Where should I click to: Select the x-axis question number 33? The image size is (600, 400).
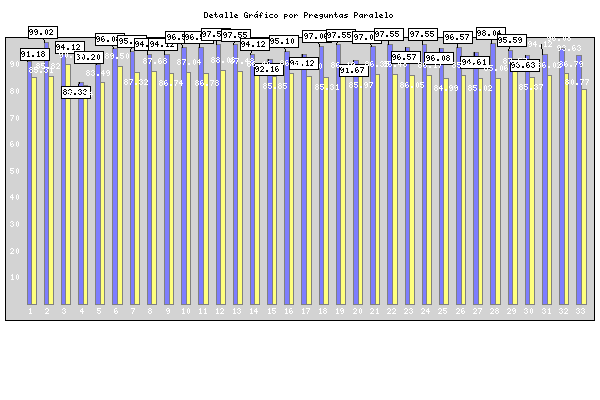coord(580,311)
